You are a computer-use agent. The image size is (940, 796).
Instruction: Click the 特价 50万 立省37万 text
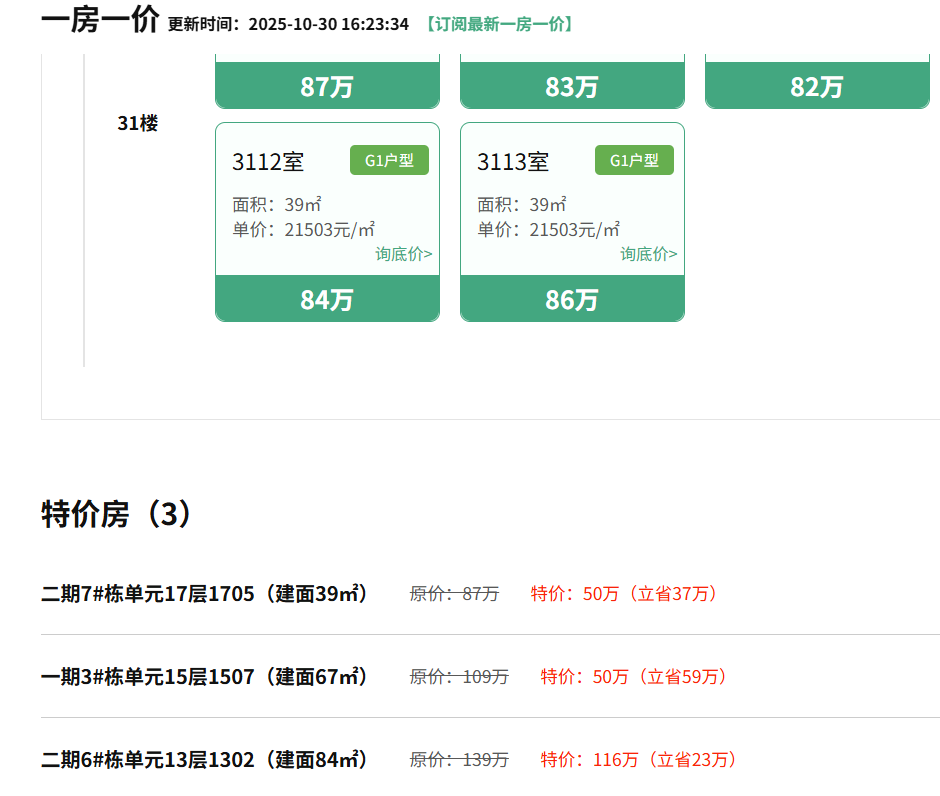(624, 593)
